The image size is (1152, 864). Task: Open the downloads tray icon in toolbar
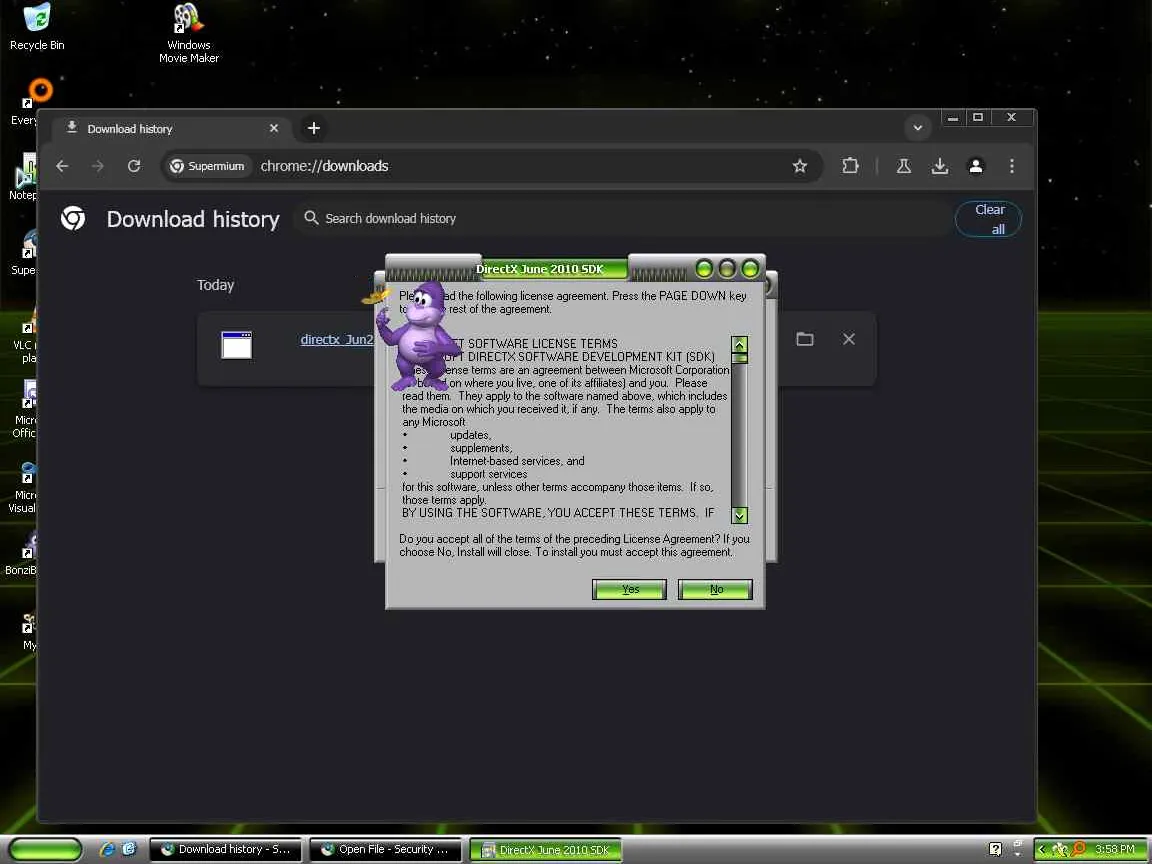(x=940, y=166)
